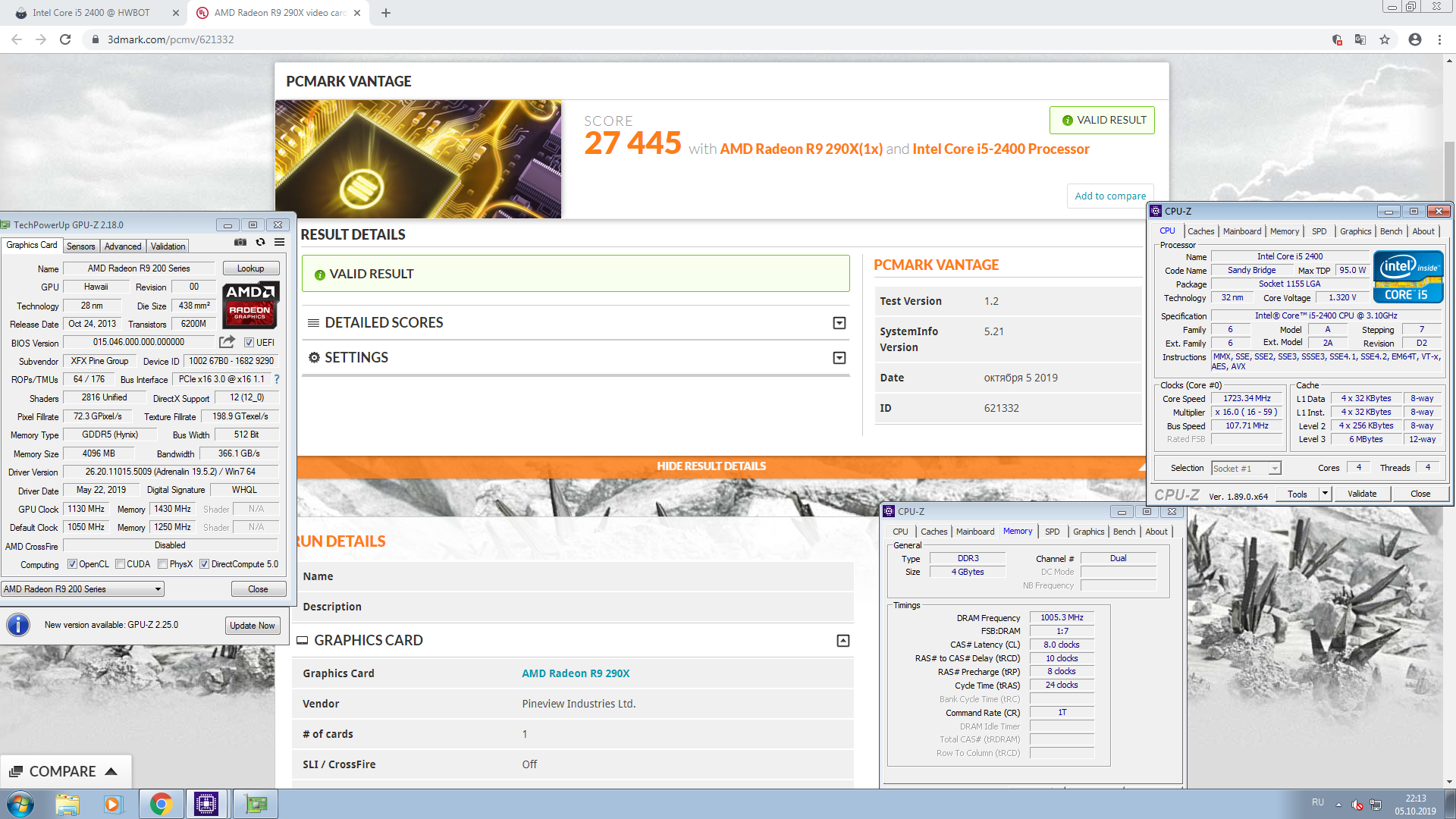The image size is (1456, 819).
Task: Toggle the OpenCL checkbox
Action: click(72, 564)
